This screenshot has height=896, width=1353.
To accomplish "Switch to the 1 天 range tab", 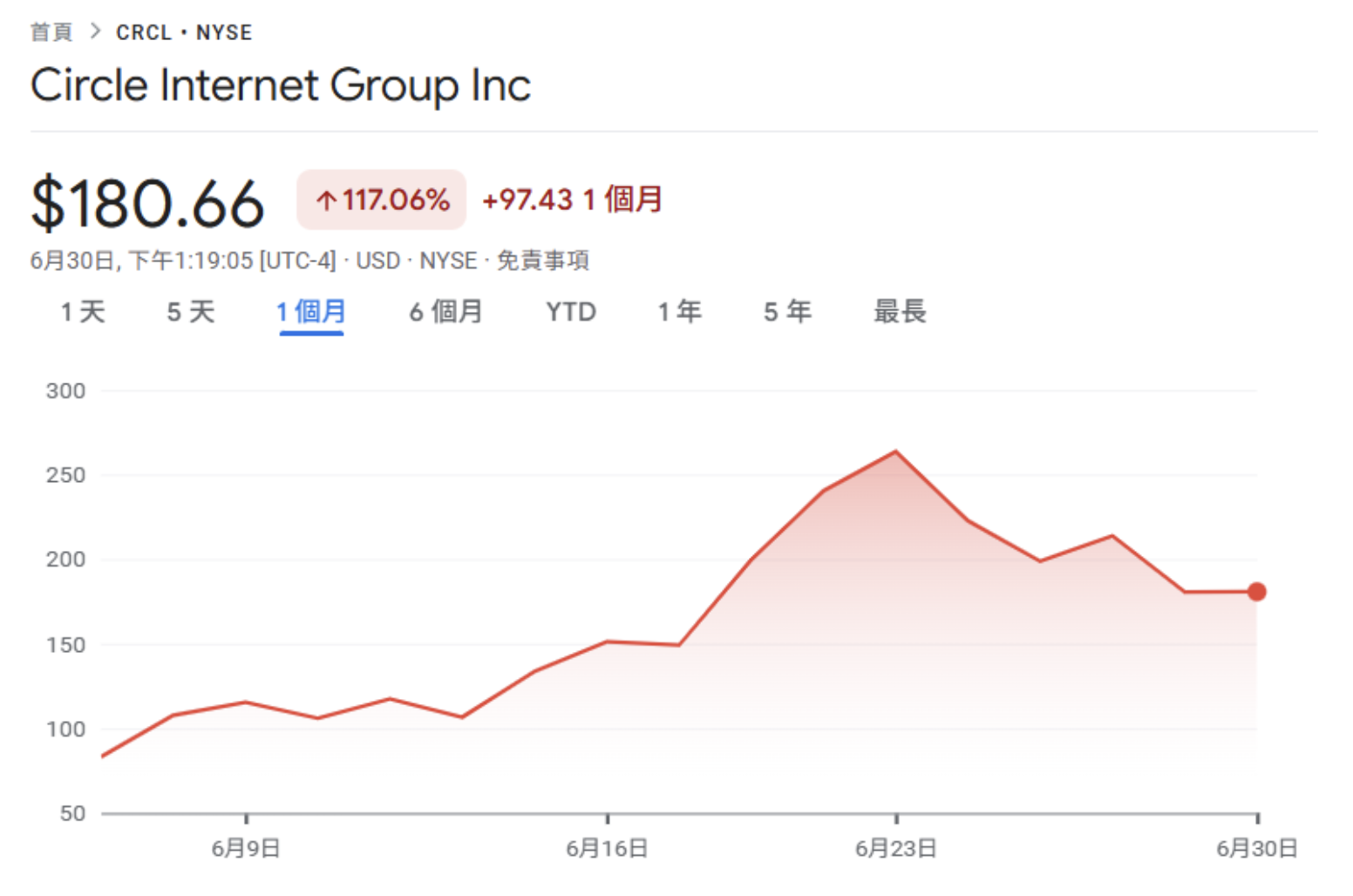I will 83,312.
